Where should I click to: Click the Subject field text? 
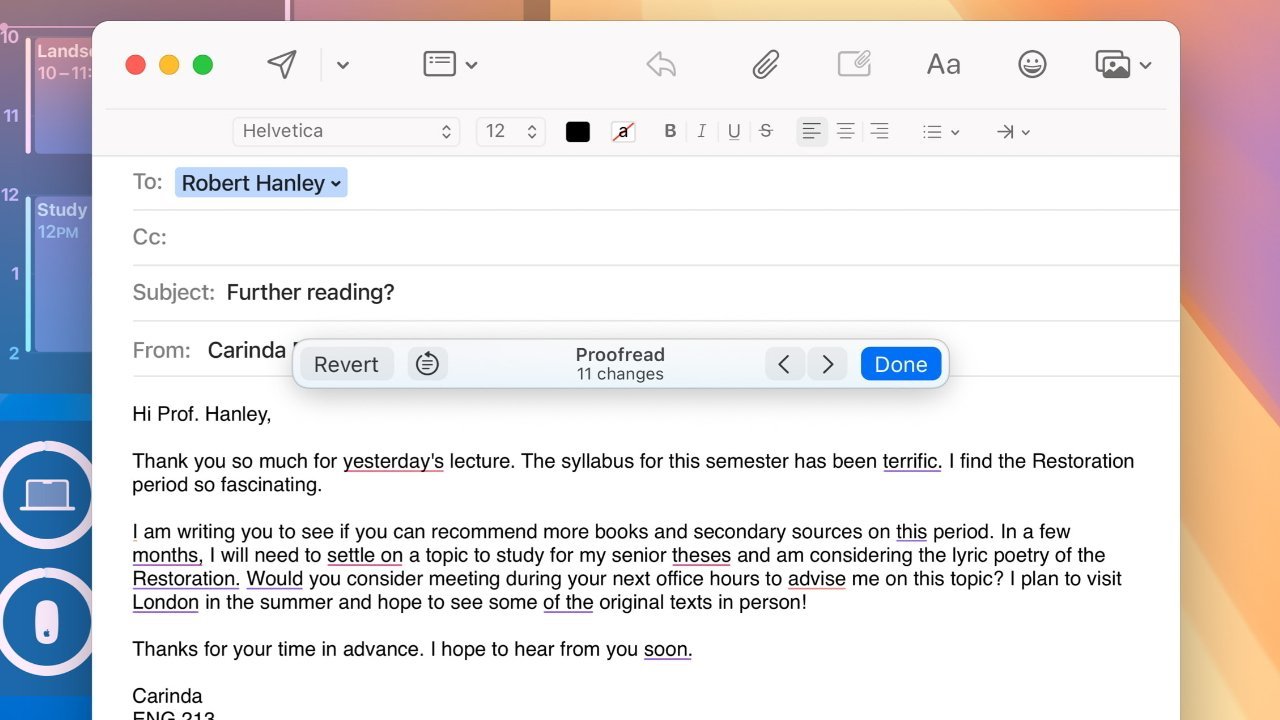(x=310, y=292)
